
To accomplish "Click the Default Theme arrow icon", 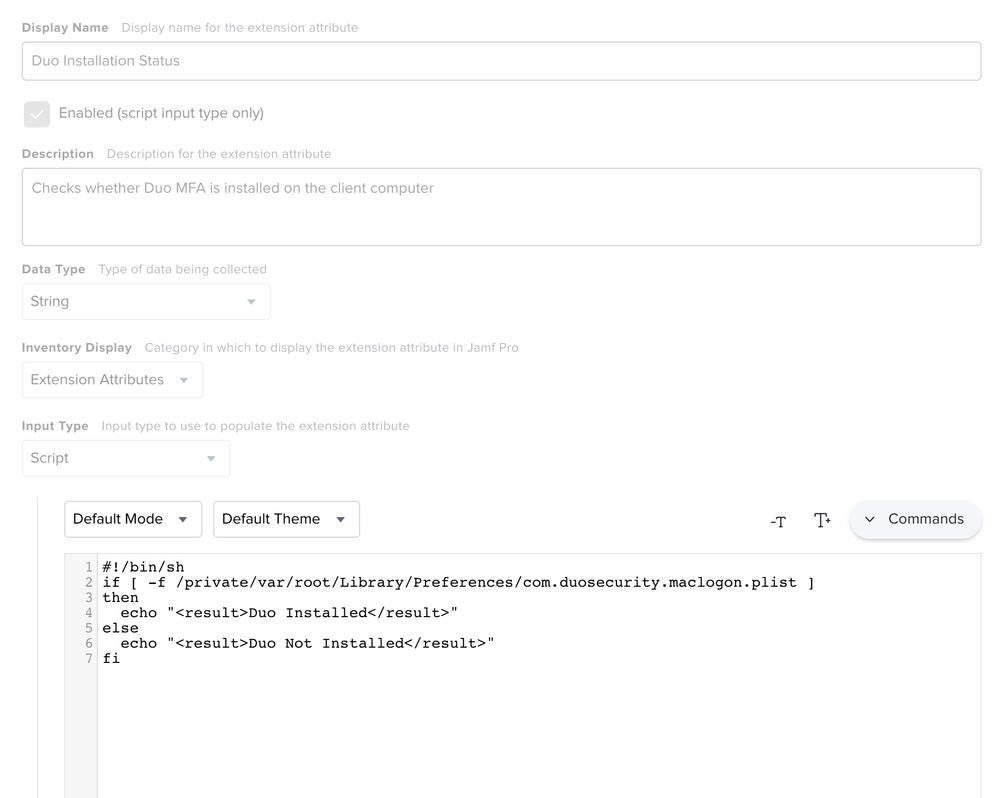I will [340, 520].
